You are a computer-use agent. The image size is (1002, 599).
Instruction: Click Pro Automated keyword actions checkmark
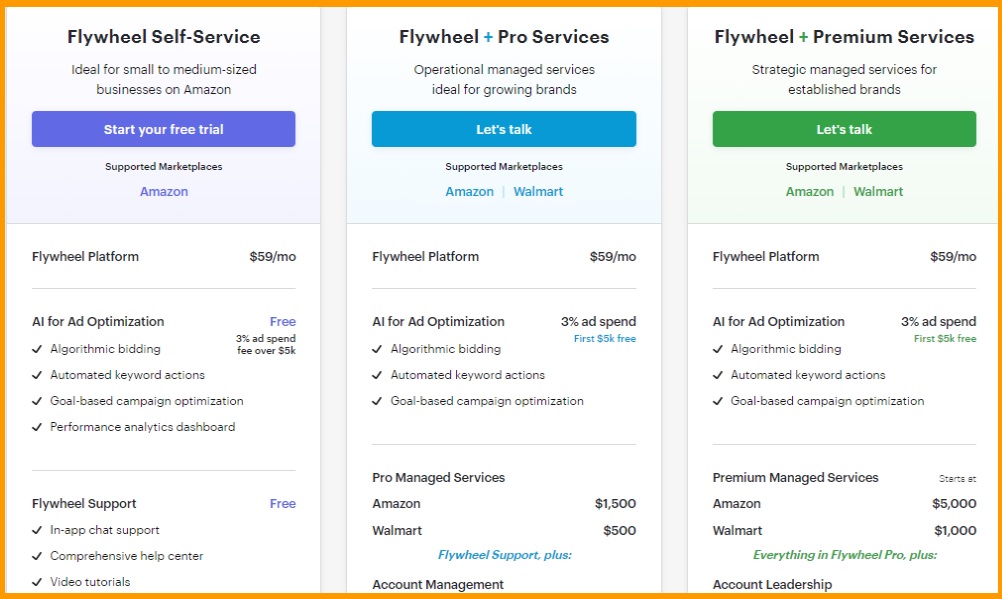[377, 375]
